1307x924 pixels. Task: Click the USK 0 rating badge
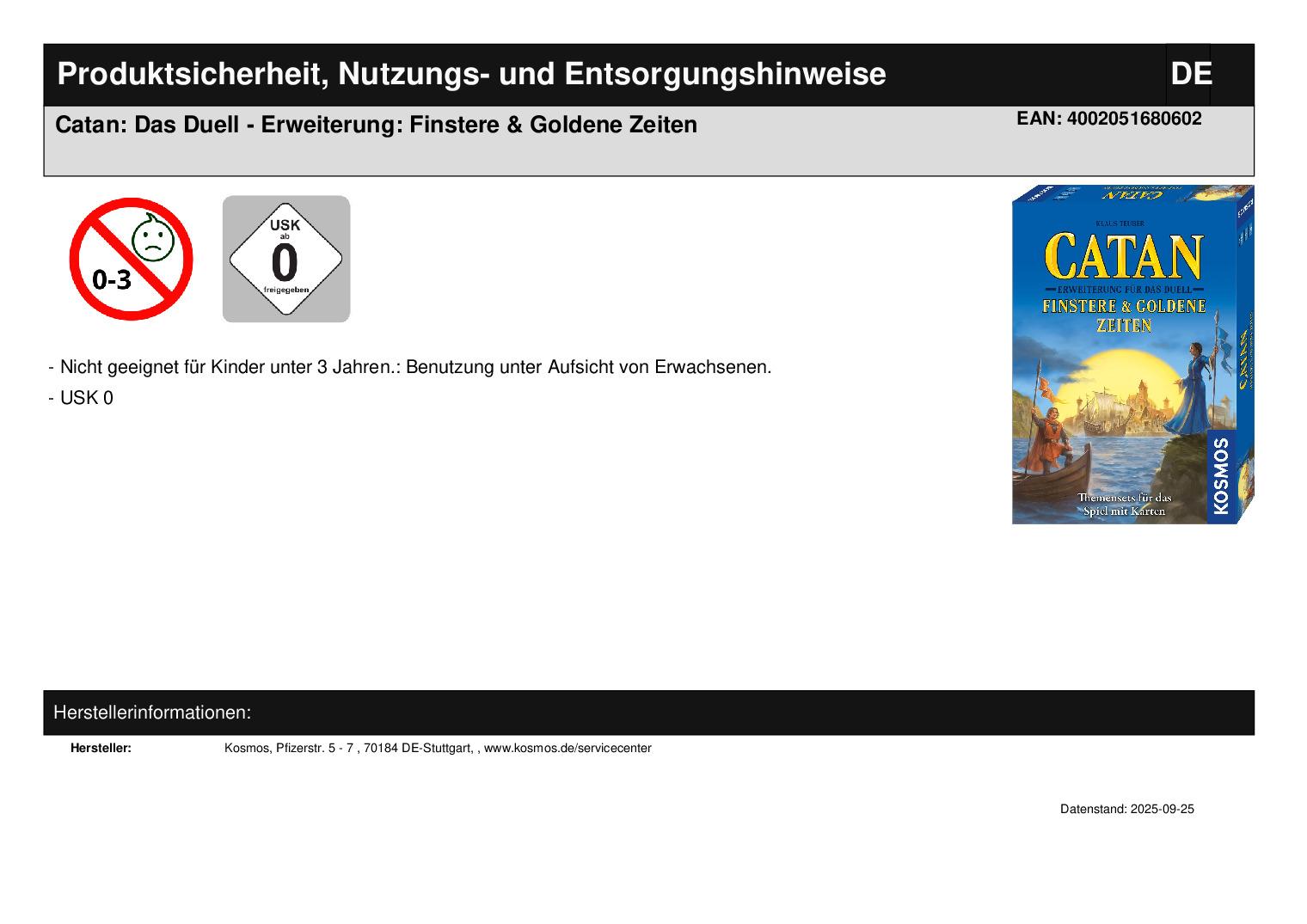(285, 259)
